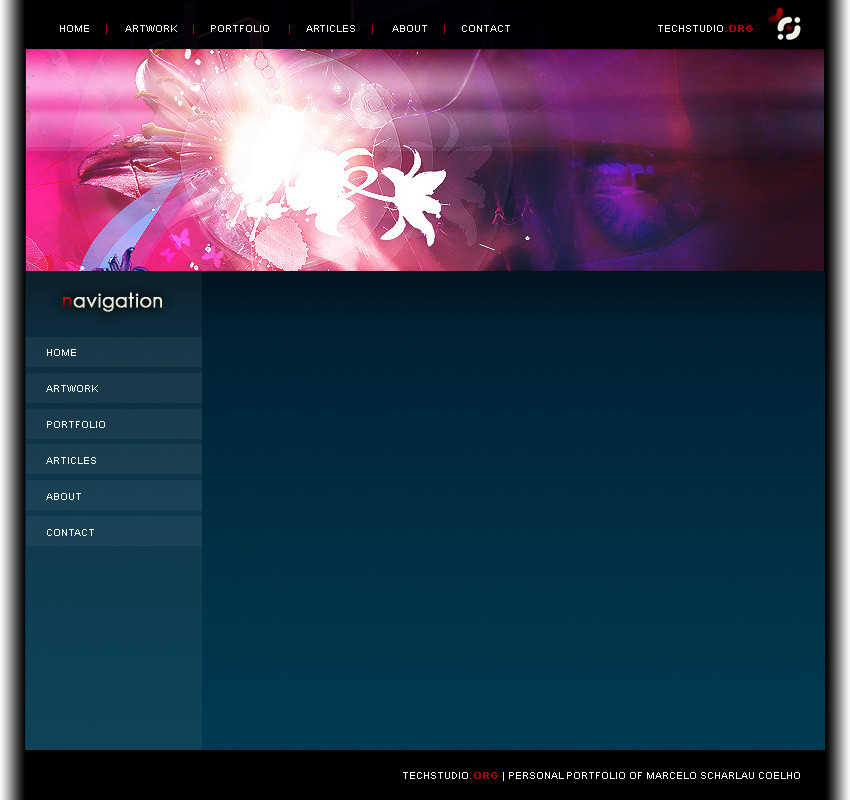Click the TechStudio logo icon in header
850x800 pixels.
(785, 24)
